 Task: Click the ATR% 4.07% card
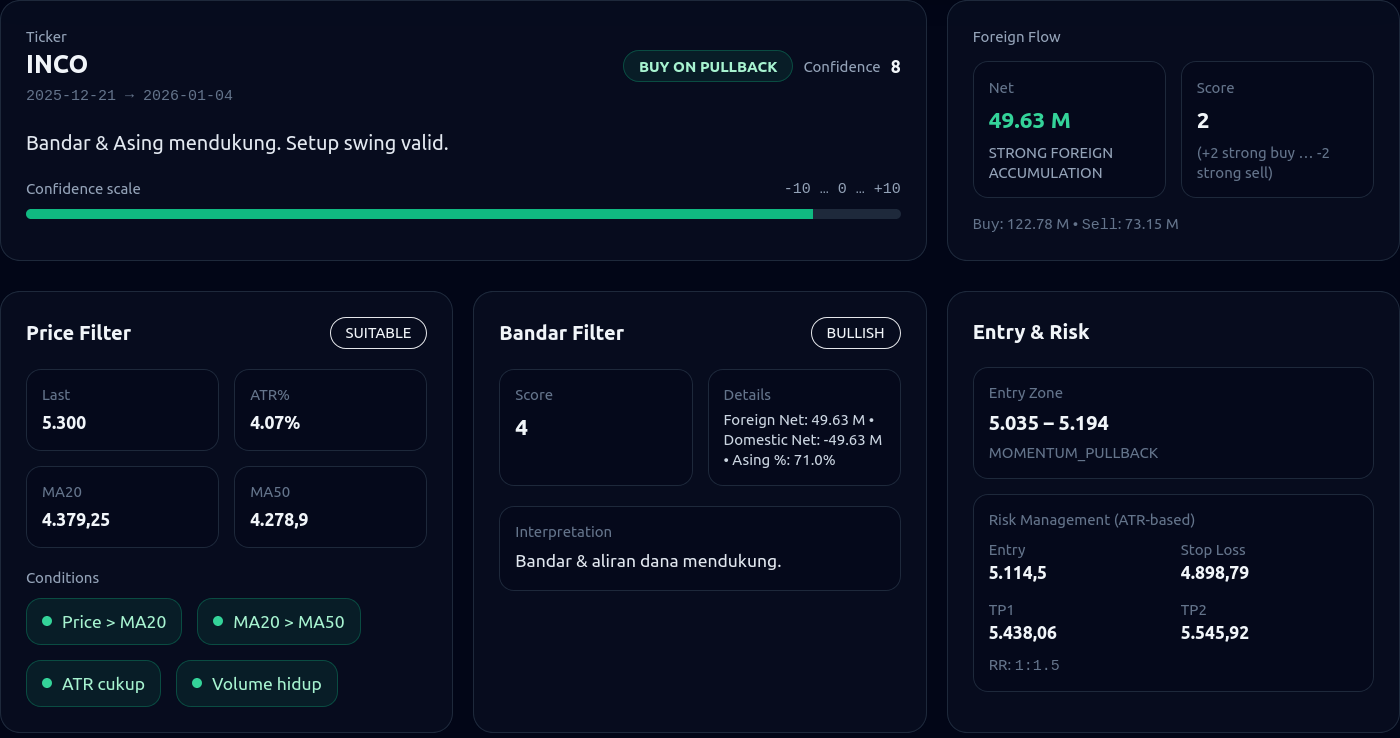tap(330, 410)
